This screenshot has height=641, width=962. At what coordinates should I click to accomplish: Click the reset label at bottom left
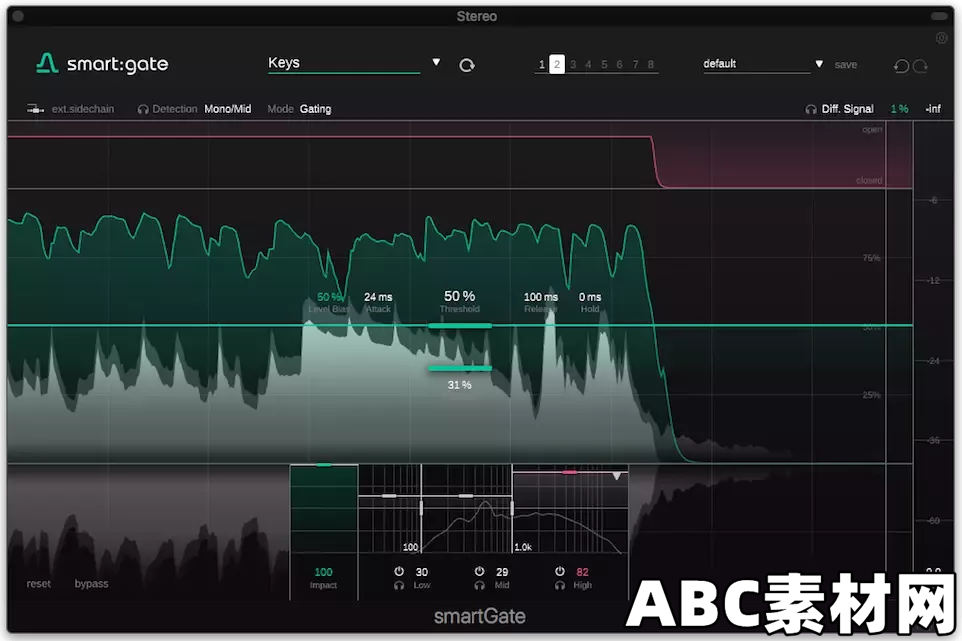[38, 584]
